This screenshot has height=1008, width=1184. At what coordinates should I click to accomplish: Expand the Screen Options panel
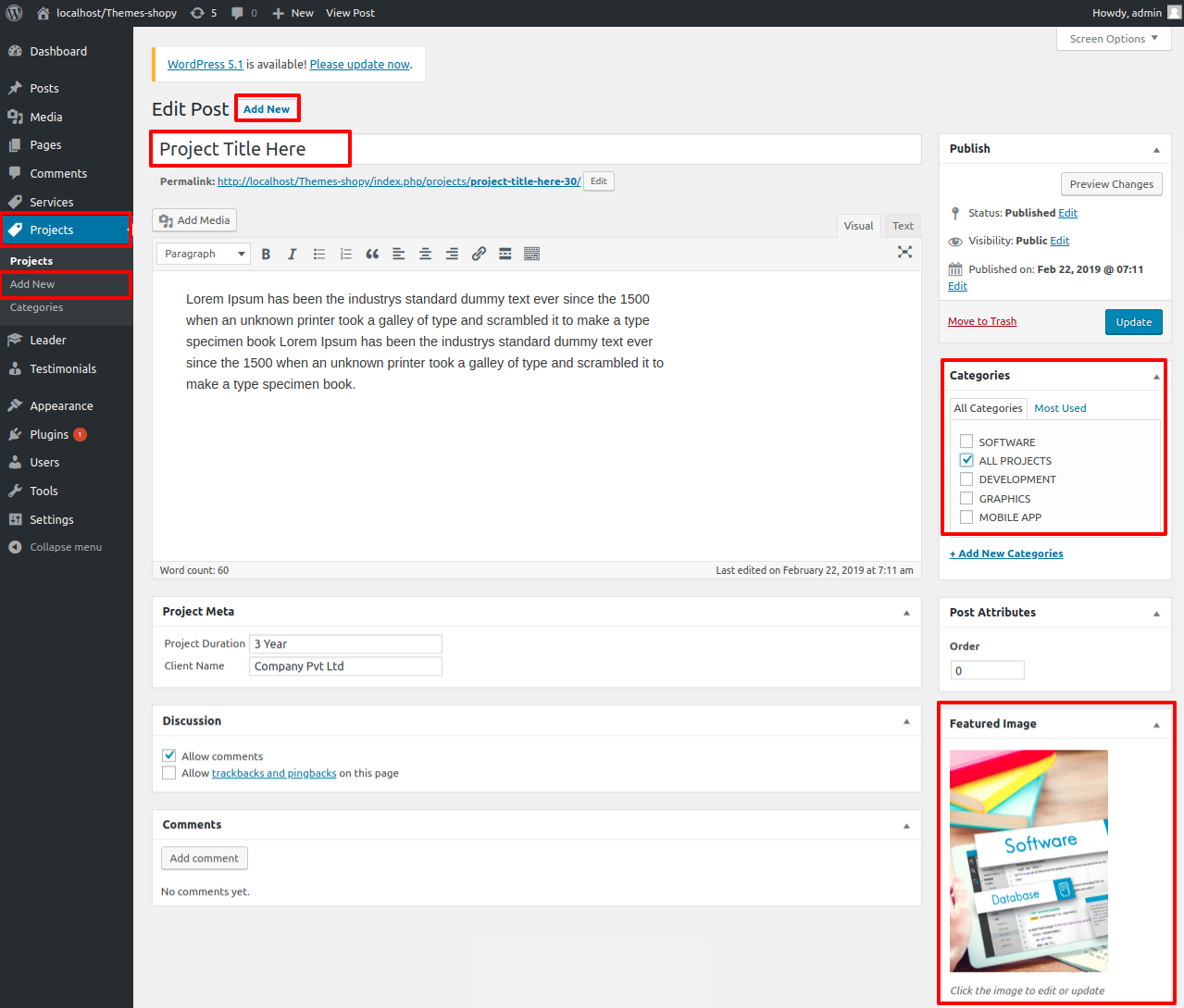pos(1113,39)
